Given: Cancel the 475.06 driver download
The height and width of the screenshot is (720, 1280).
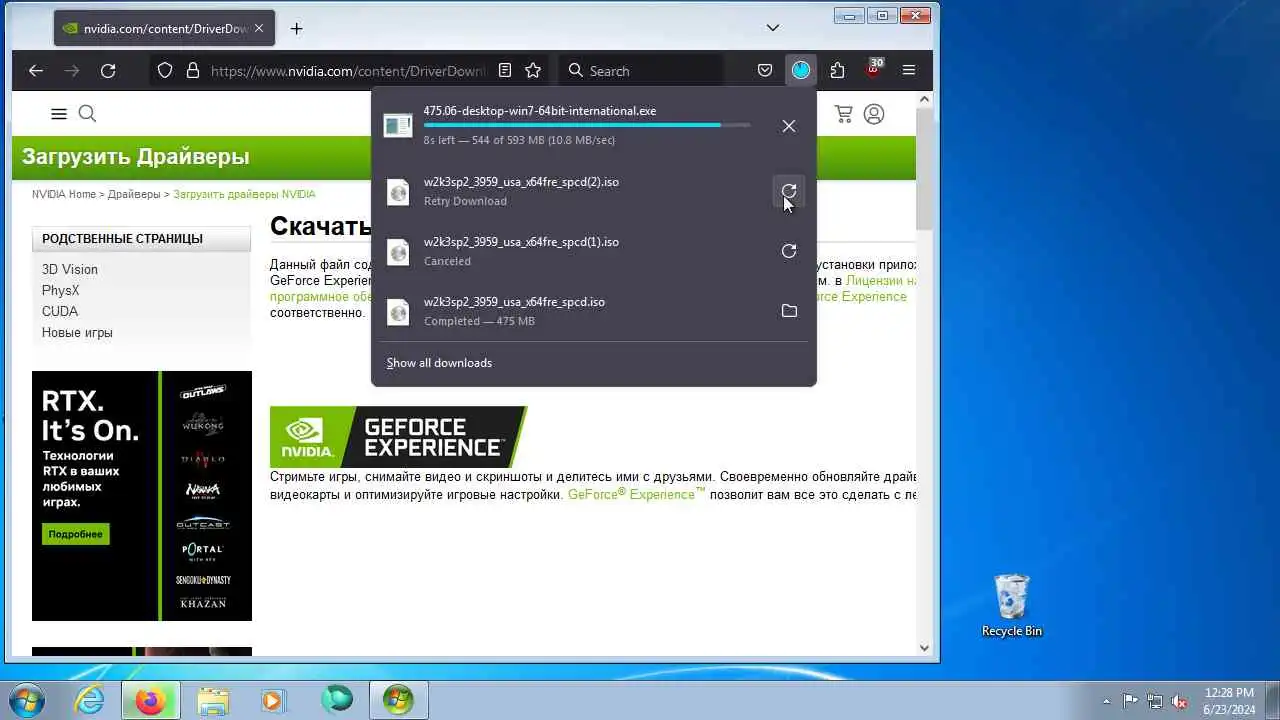Looking at the screenshot, I should [789, 126].
